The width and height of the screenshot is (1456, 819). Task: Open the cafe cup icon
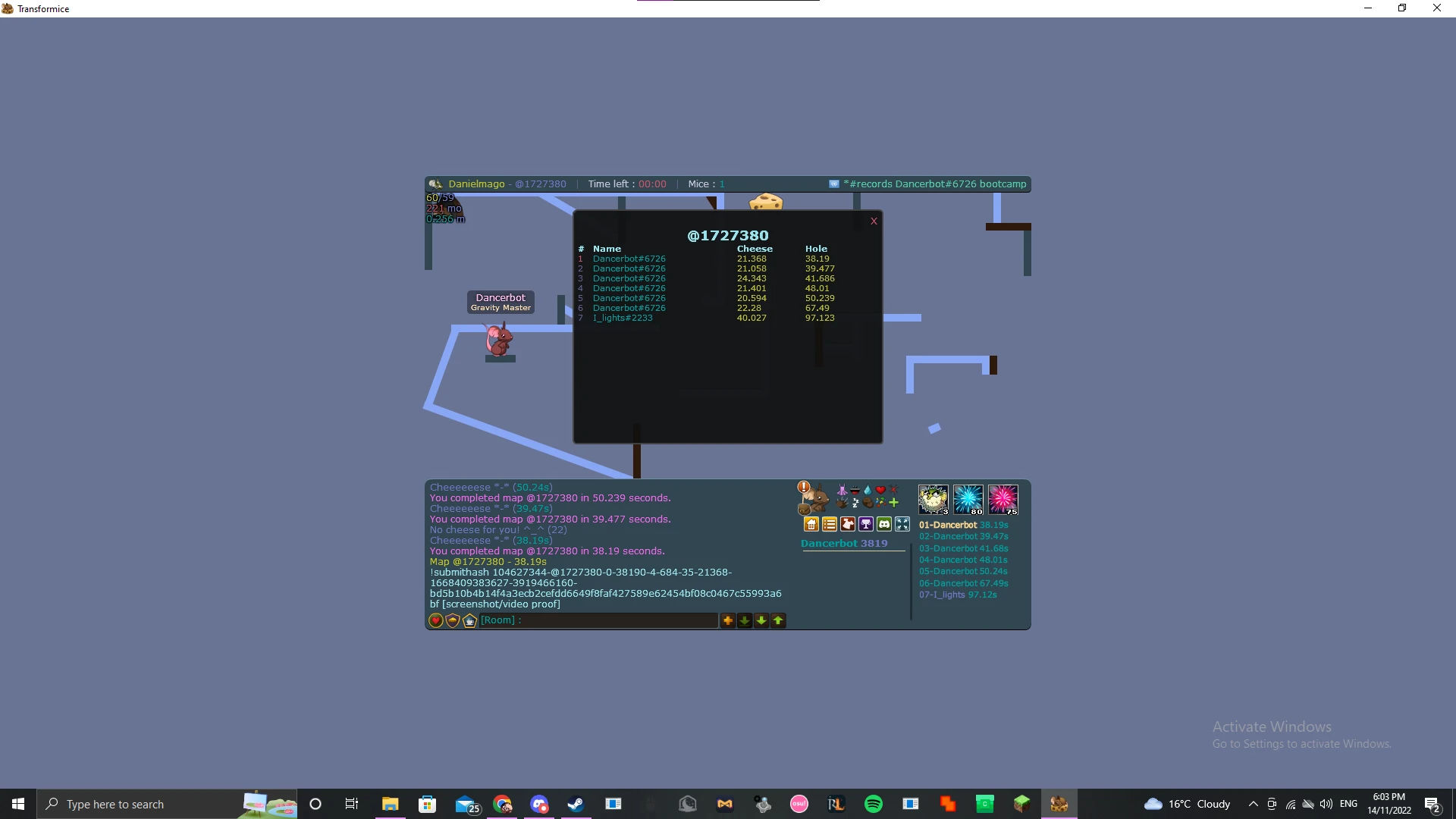469,620
